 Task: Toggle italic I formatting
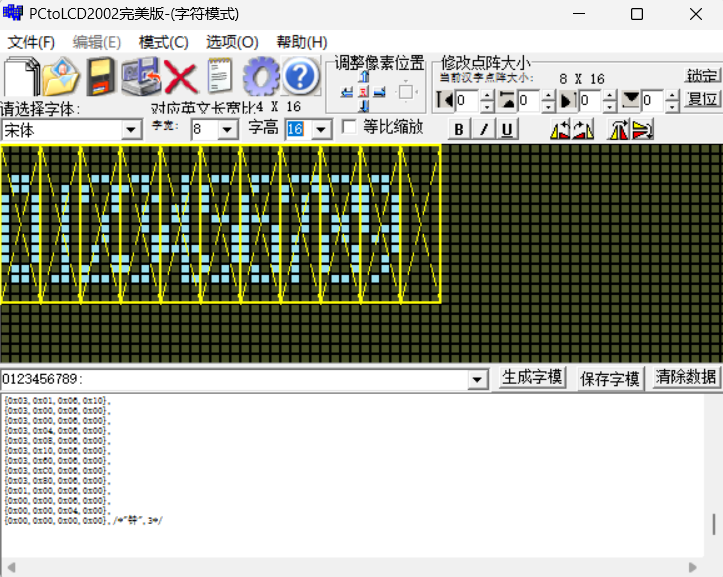(x=484, y=129)
